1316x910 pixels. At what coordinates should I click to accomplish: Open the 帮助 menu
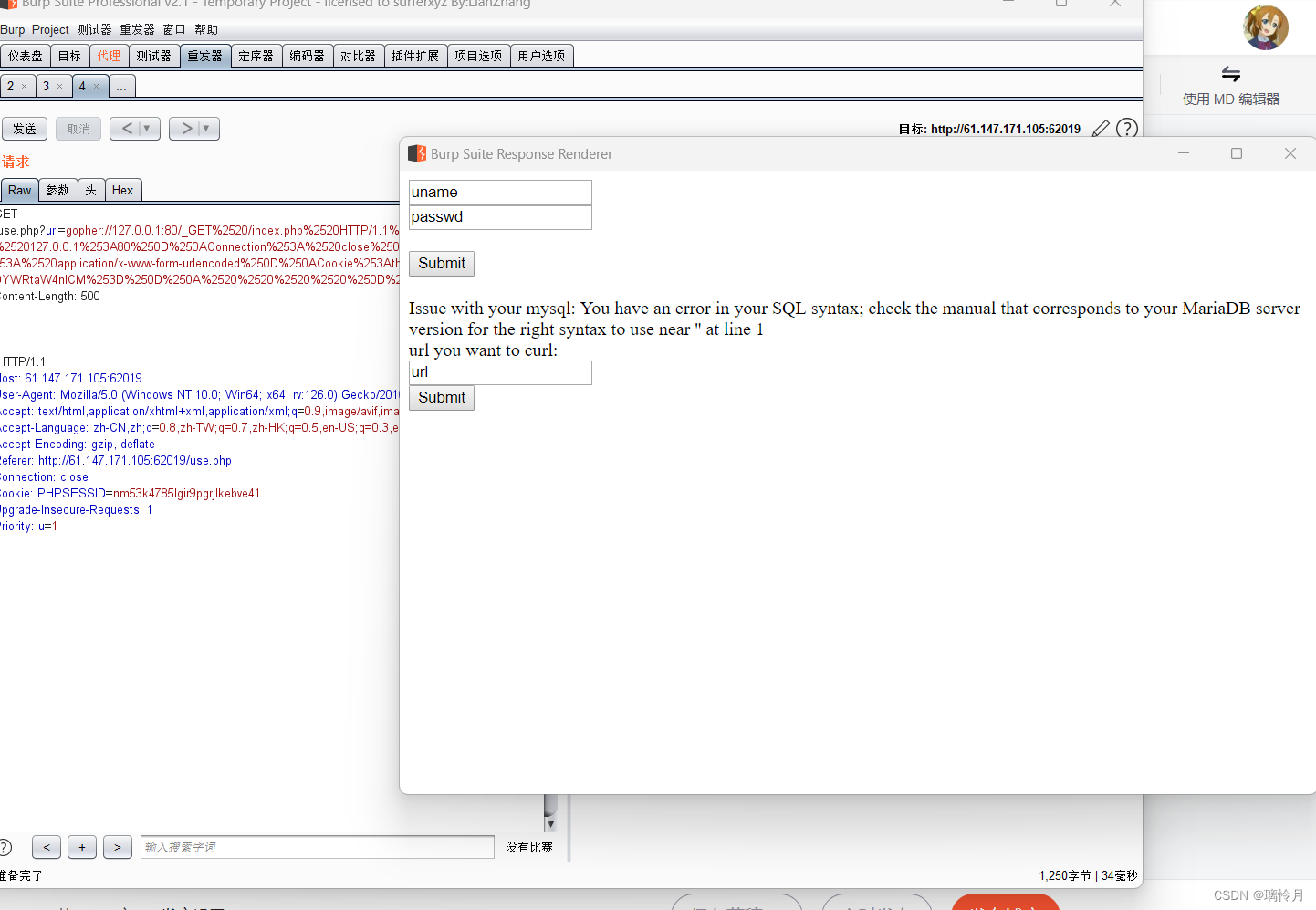[x=206, y=29]
